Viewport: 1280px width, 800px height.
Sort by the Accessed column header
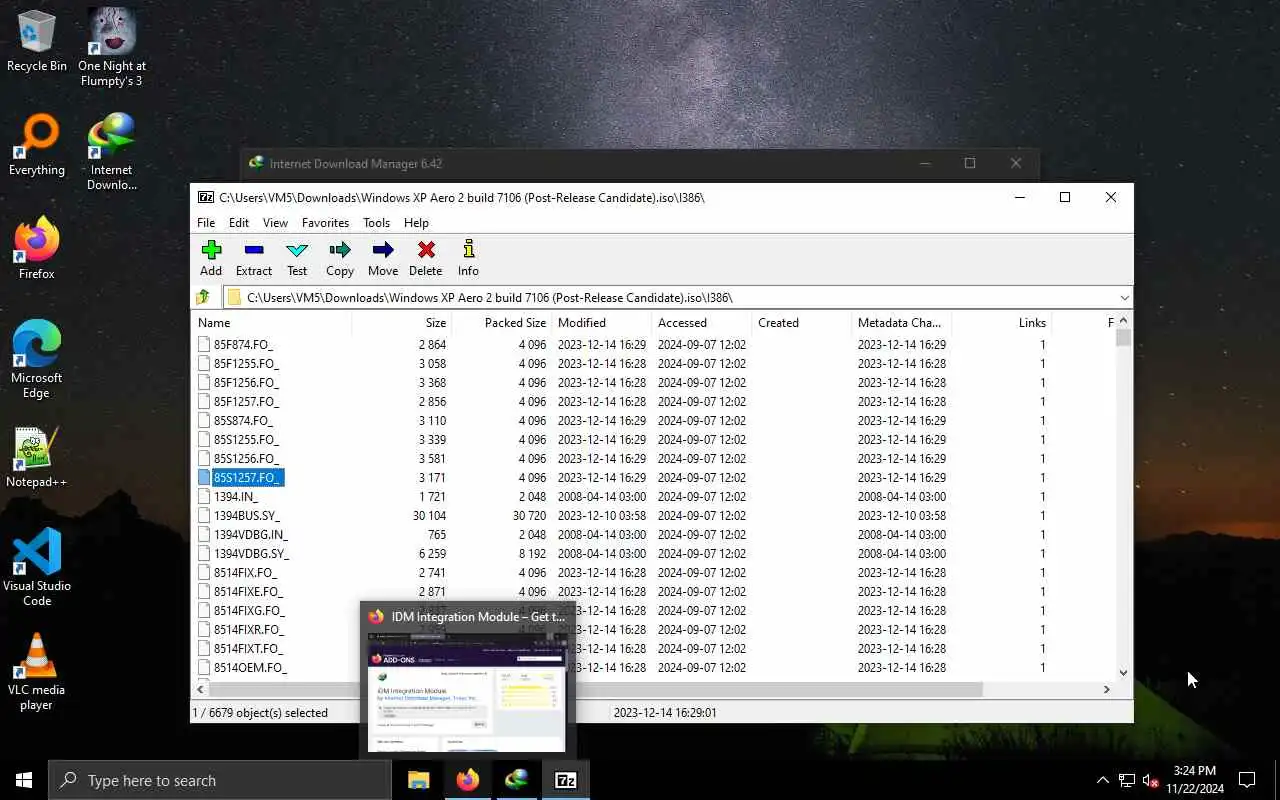[702, 323]
